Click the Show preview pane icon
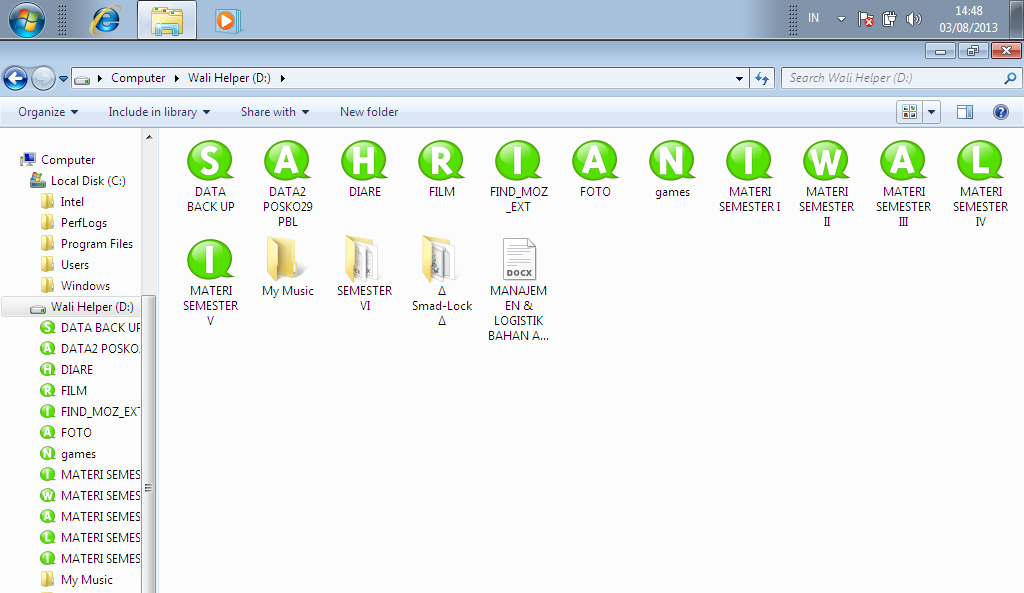The image size is (1024, 593). pyautogui.click(x=965, y=112)
